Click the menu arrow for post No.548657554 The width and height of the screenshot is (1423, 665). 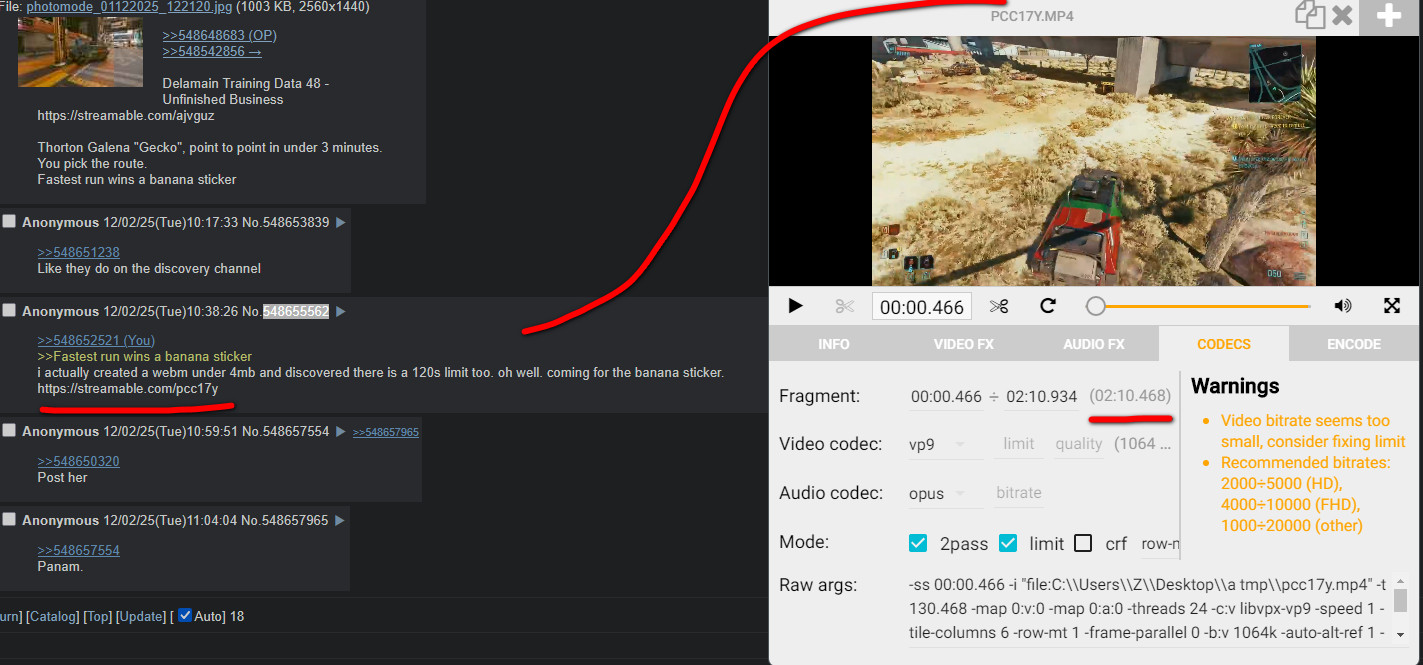pos(341,432)
